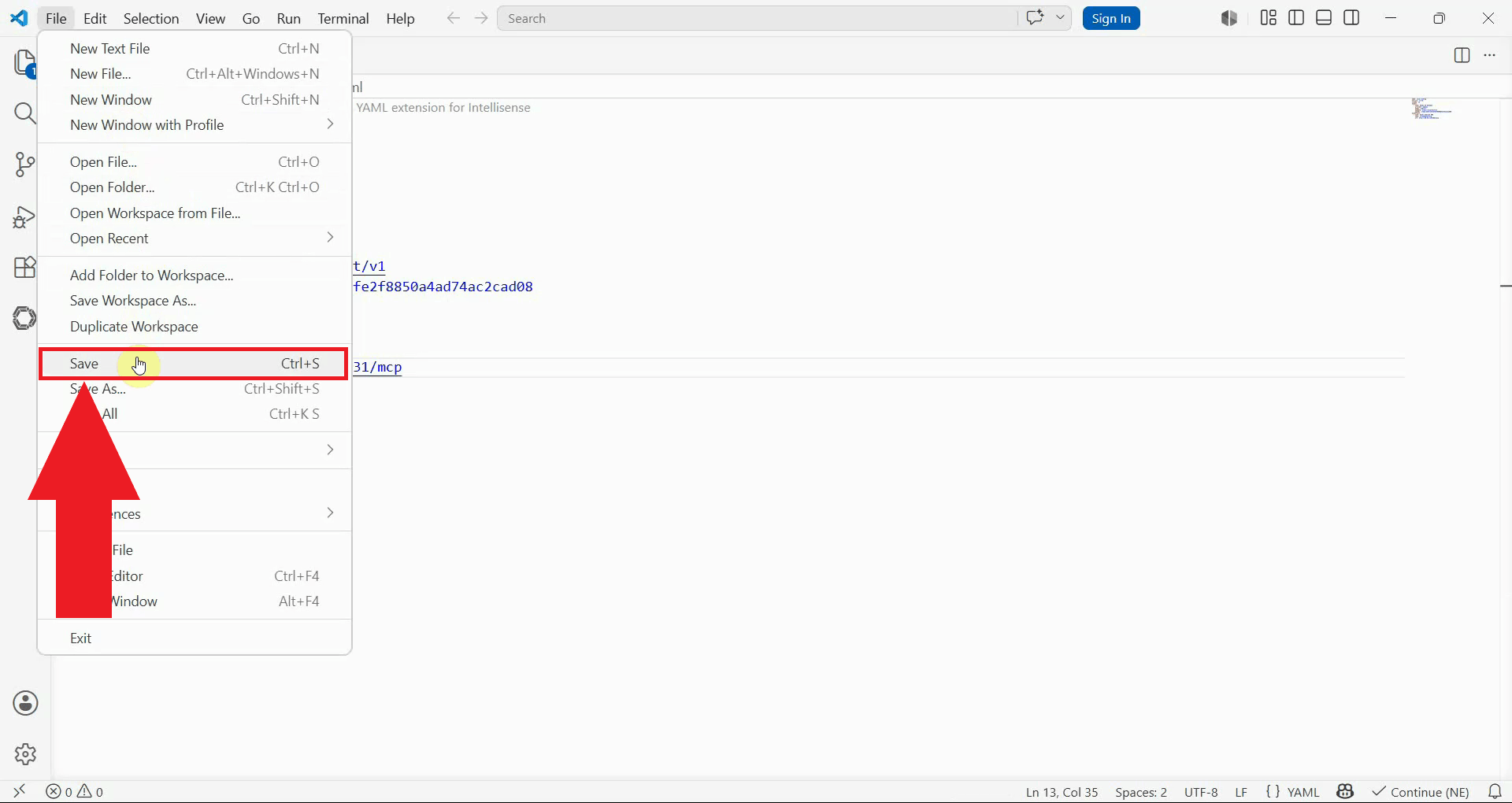Open the Explorer view in activity bar
1512x803 pixels.
25,63
